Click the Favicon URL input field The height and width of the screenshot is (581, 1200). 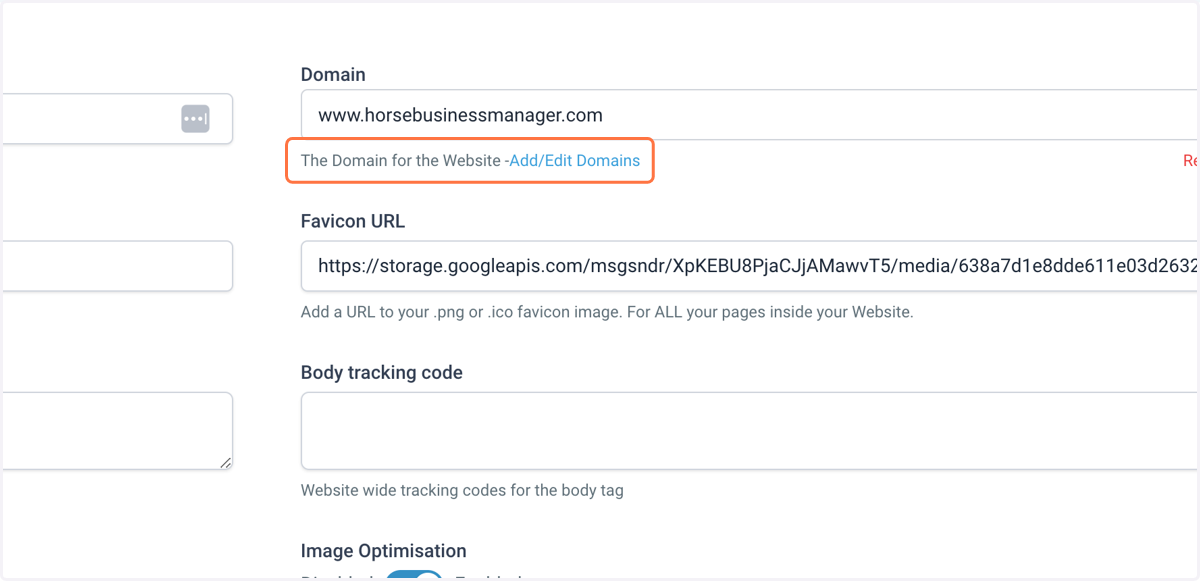tap(750, 266)
